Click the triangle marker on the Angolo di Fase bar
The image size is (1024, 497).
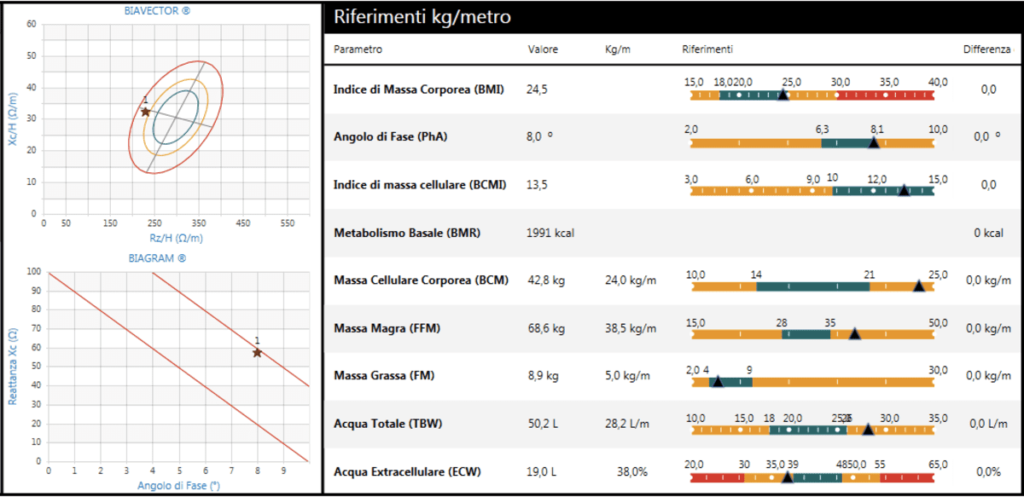[874, 143]
